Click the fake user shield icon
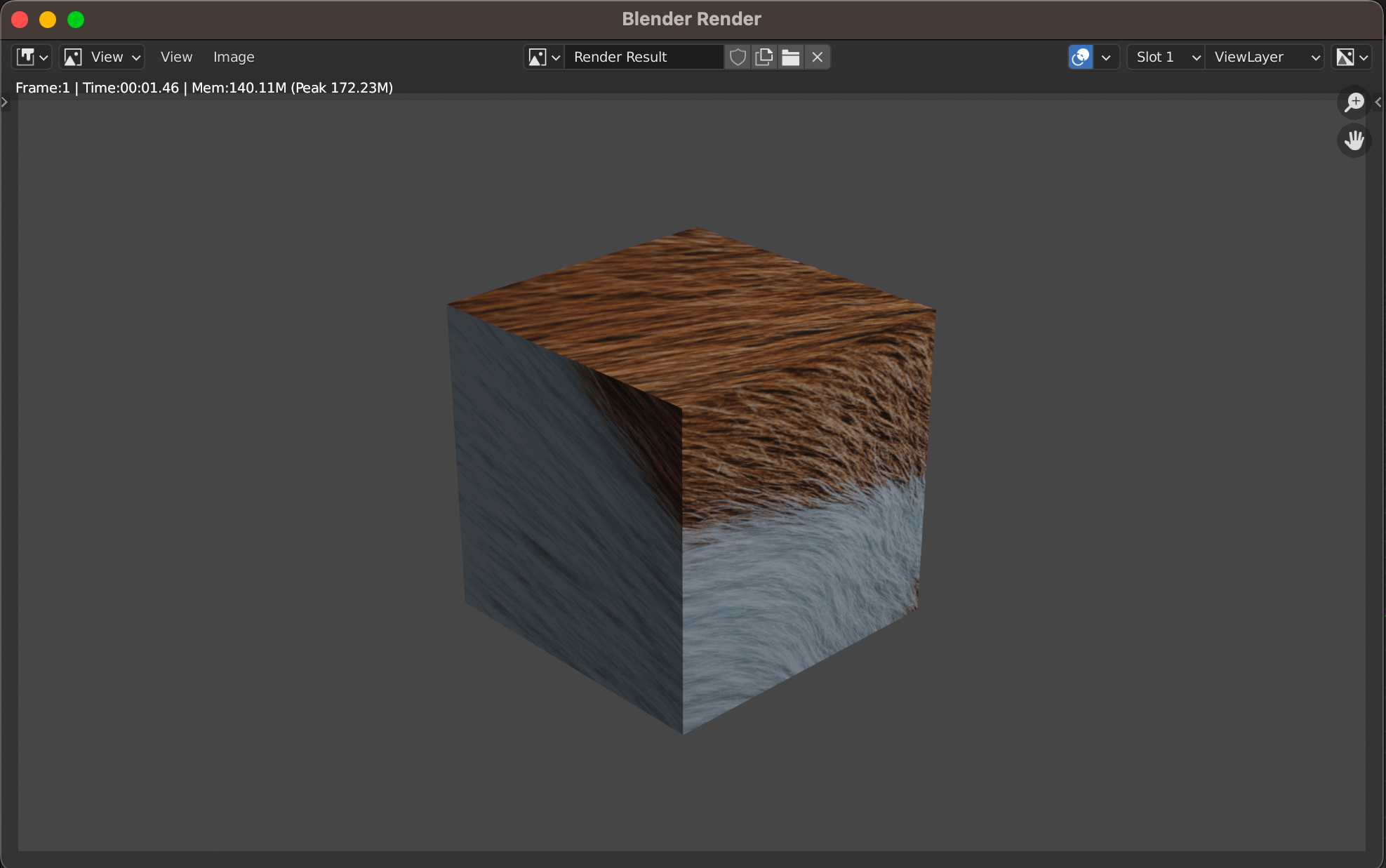 pos(737,57)
